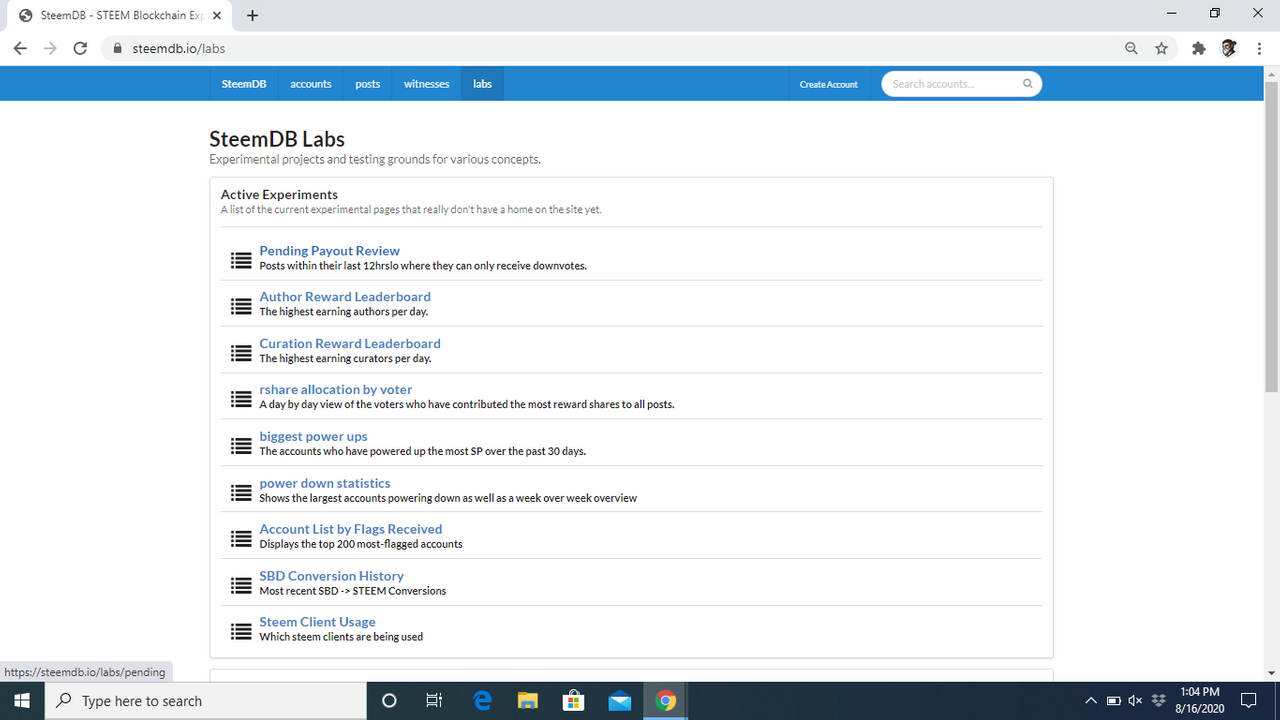Click the battery tray icon
Image resolution: width=1280 pixels, height=720 pixels.
[1113, 701]
